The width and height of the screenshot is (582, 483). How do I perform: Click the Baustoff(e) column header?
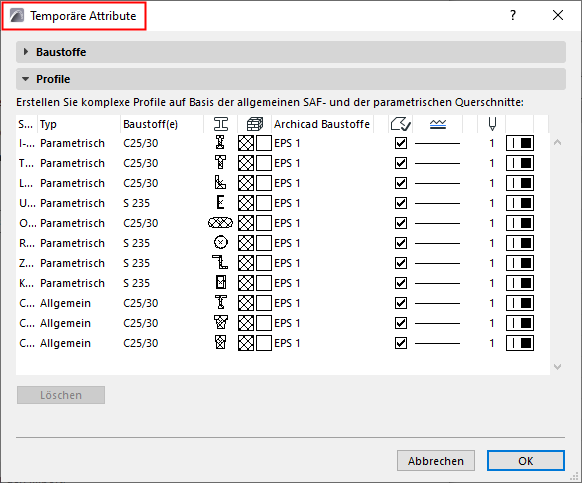pos(150,124)
